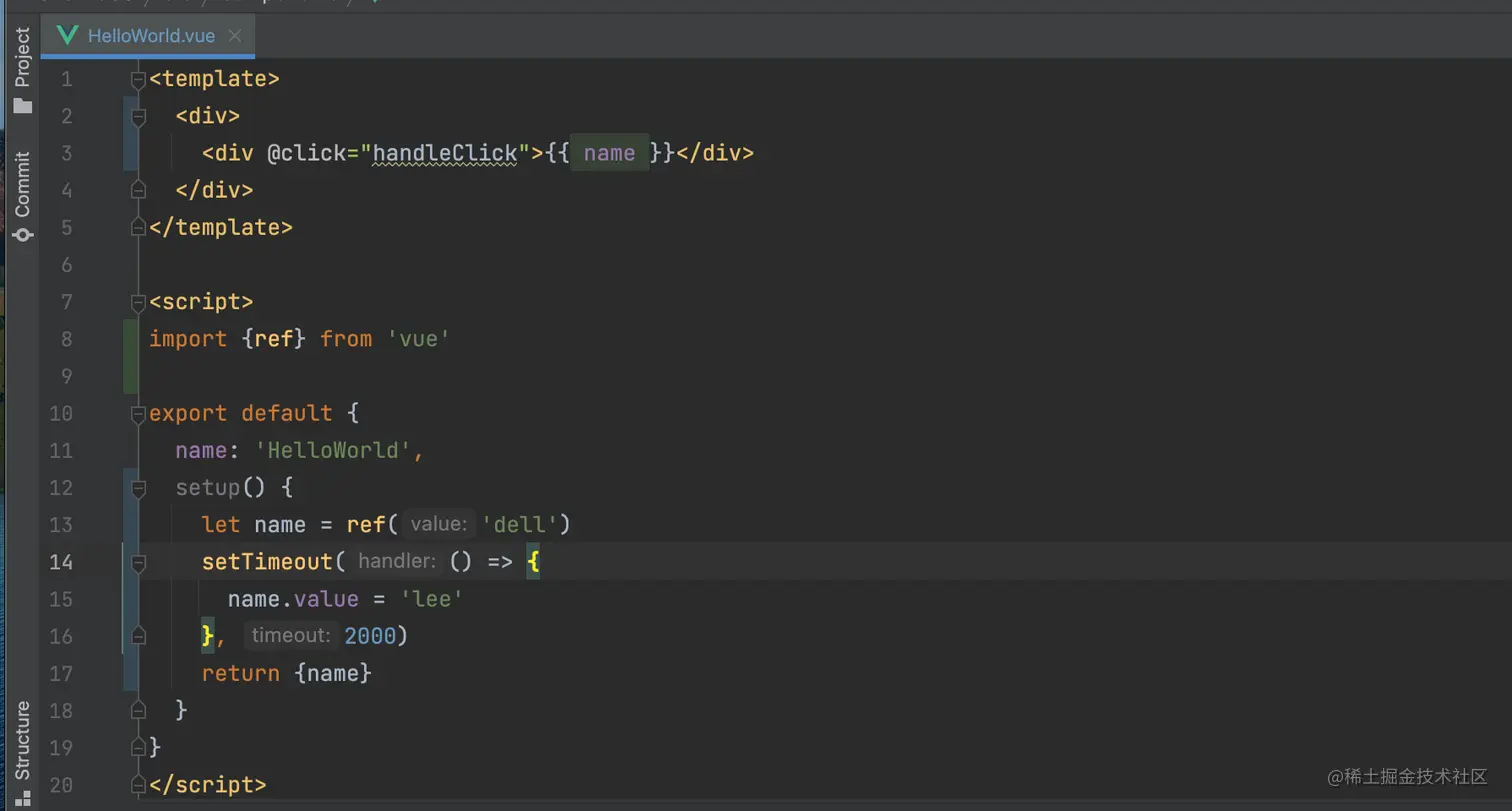
Task: Click the 2000 timeout value
Action: coord(370,636)
